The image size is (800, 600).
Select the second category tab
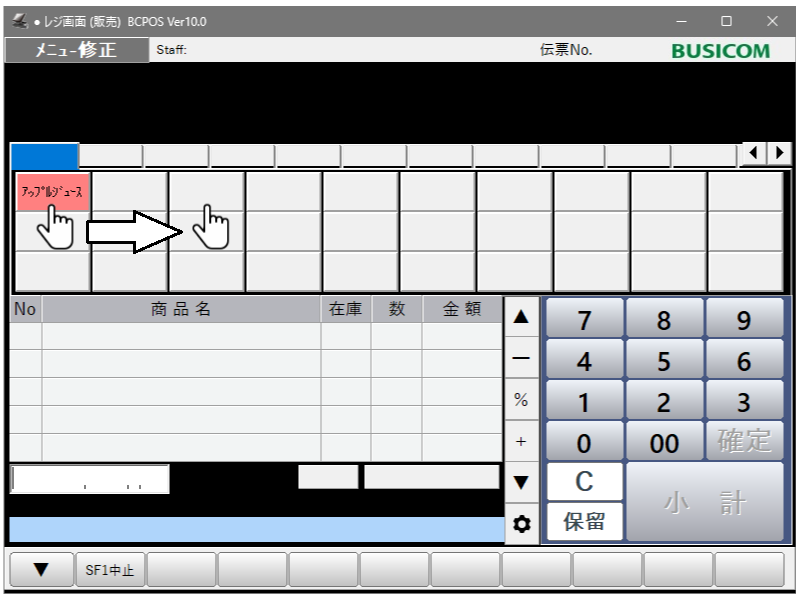click(111, 157)
